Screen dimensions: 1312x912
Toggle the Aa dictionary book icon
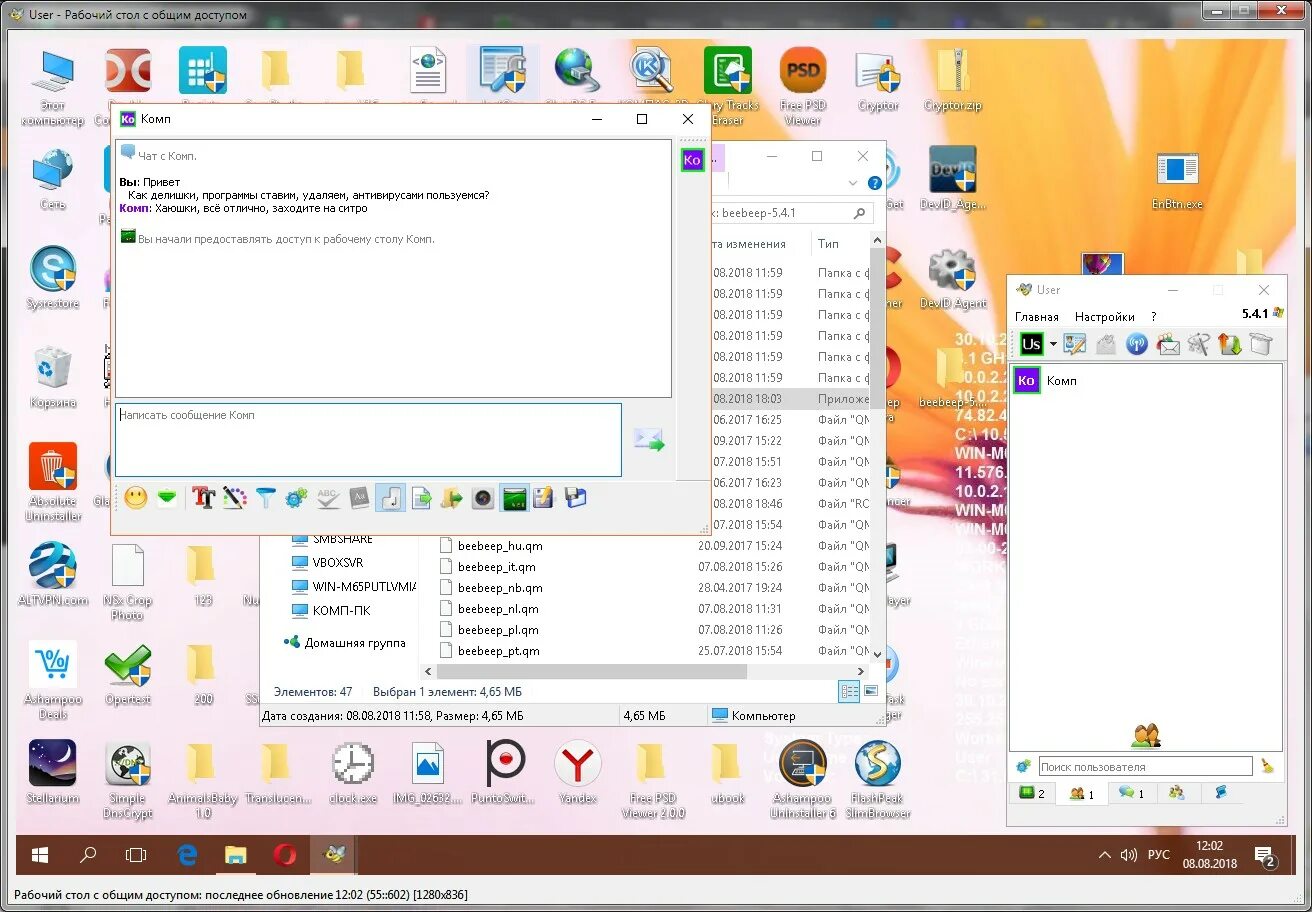click(x=359, y=497)
